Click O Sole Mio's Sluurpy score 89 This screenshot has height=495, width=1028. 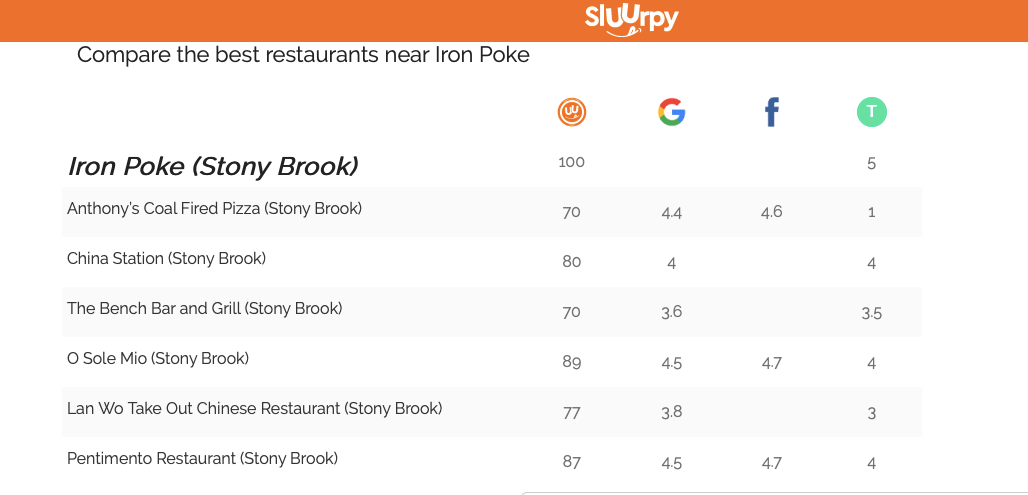pos(572,363)
